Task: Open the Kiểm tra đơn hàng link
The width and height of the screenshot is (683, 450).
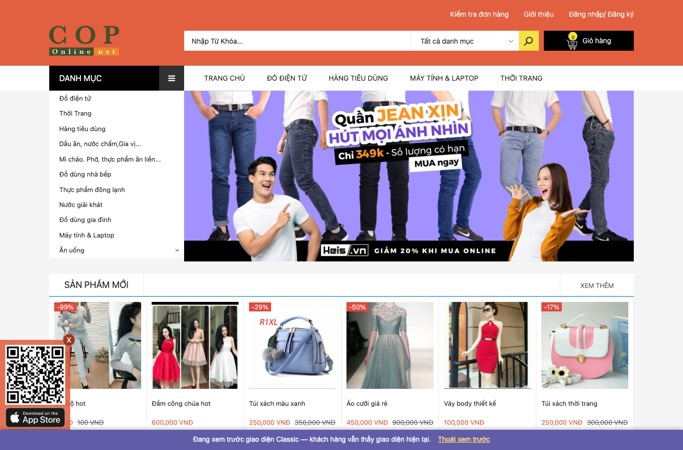Action: pos(479,14)
